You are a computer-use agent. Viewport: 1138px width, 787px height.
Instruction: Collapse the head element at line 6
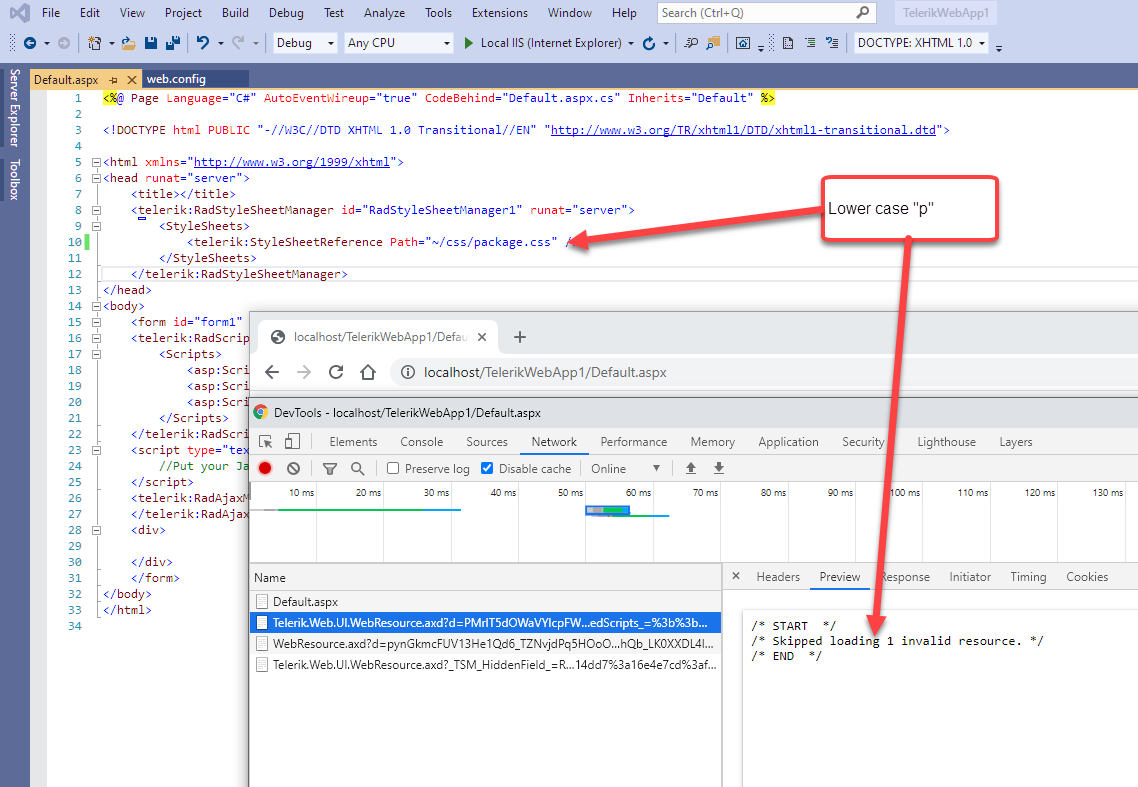coord(96,178)
